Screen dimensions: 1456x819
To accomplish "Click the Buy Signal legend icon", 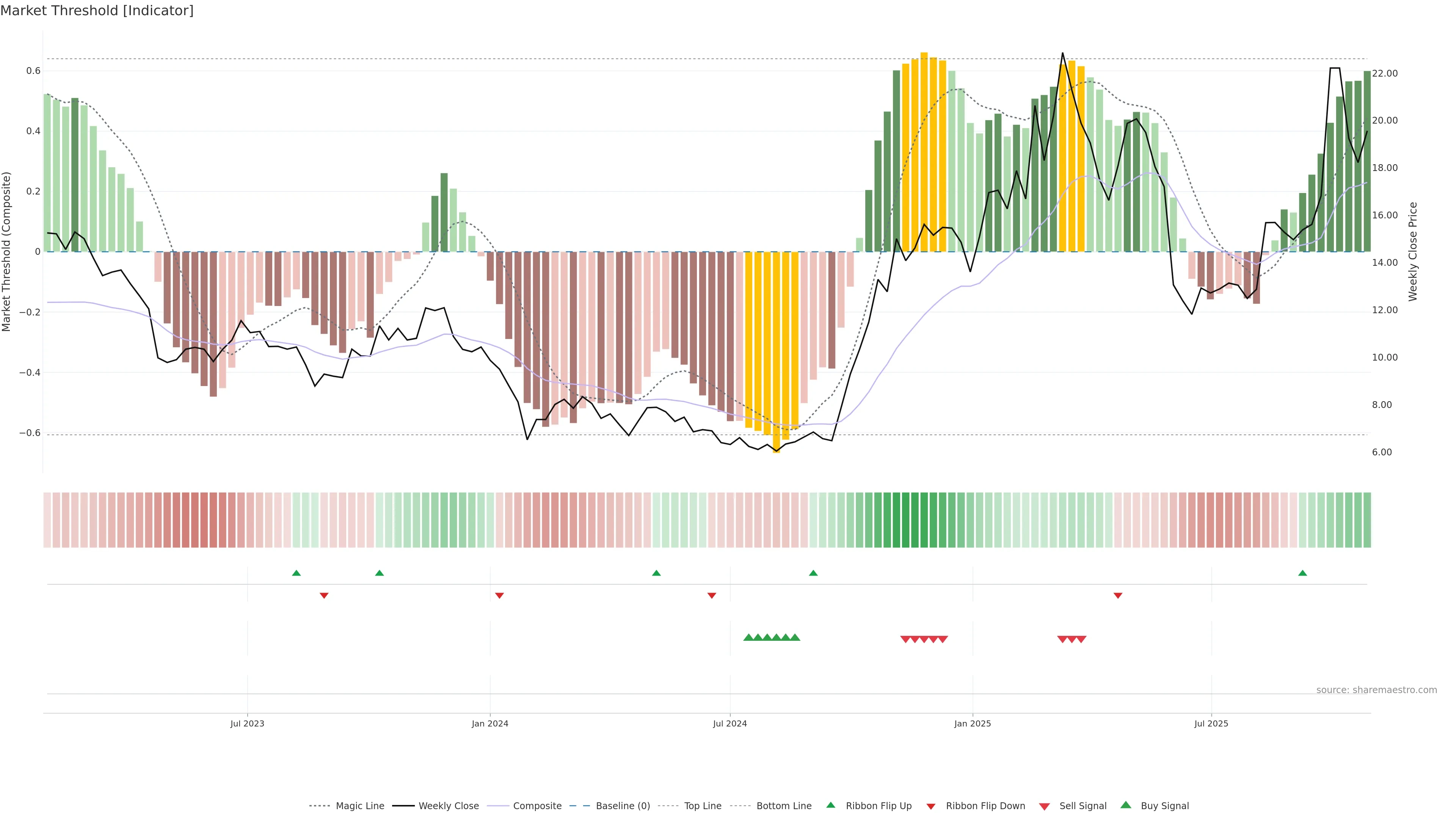I will pos(1126,805).
